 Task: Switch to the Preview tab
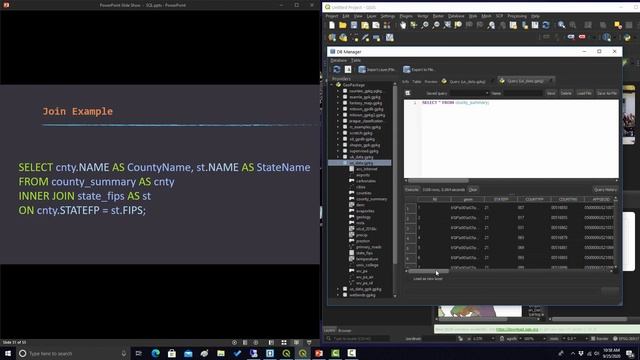click(x=431, y=82)
